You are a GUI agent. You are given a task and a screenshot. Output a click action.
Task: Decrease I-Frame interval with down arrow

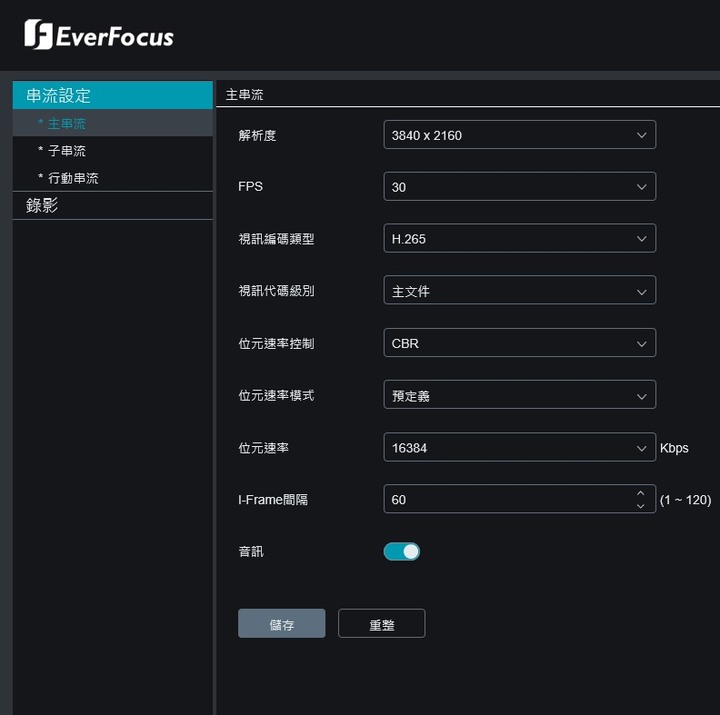pyautogui.click(x=641, y=506)
